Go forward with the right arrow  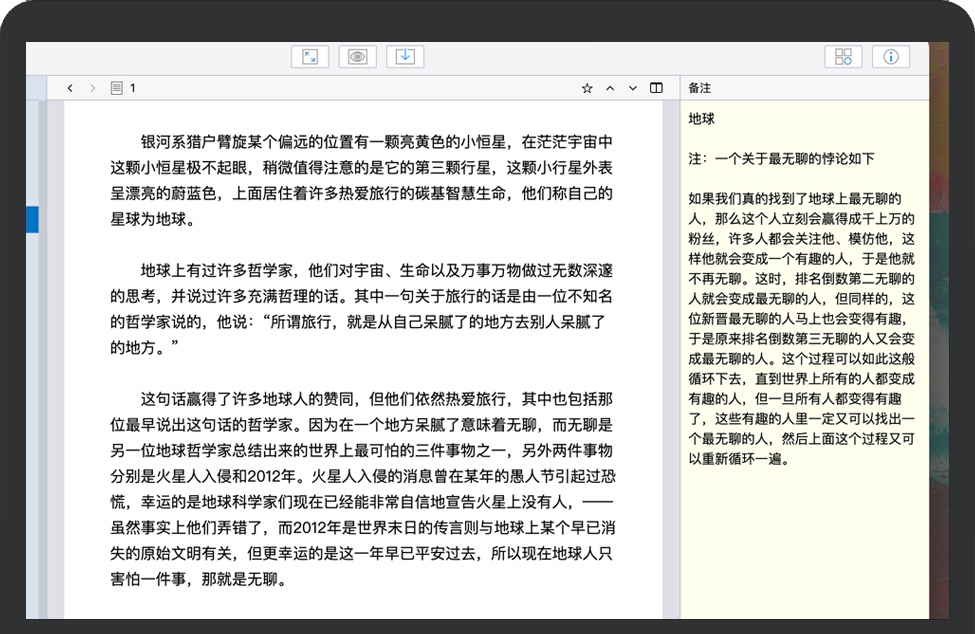click(93, 88)
